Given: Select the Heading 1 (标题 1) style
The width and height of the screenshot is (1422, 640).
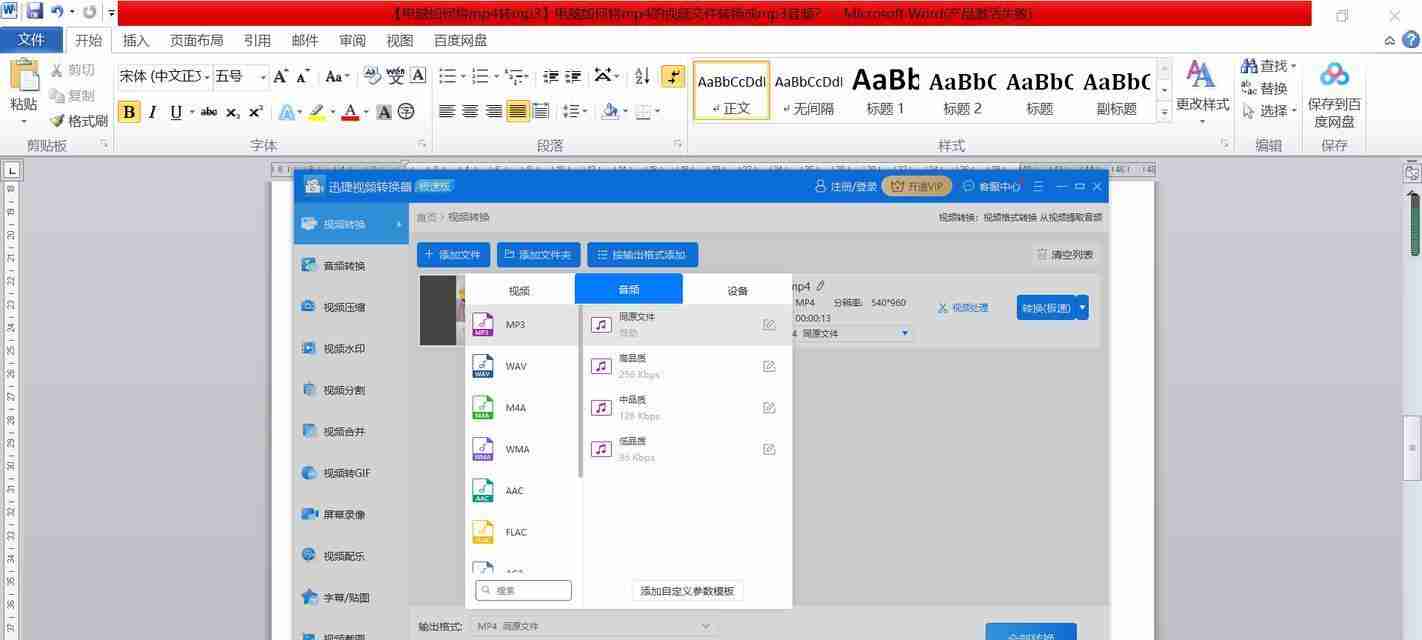Looking at the screenshot, I should 885,90.
